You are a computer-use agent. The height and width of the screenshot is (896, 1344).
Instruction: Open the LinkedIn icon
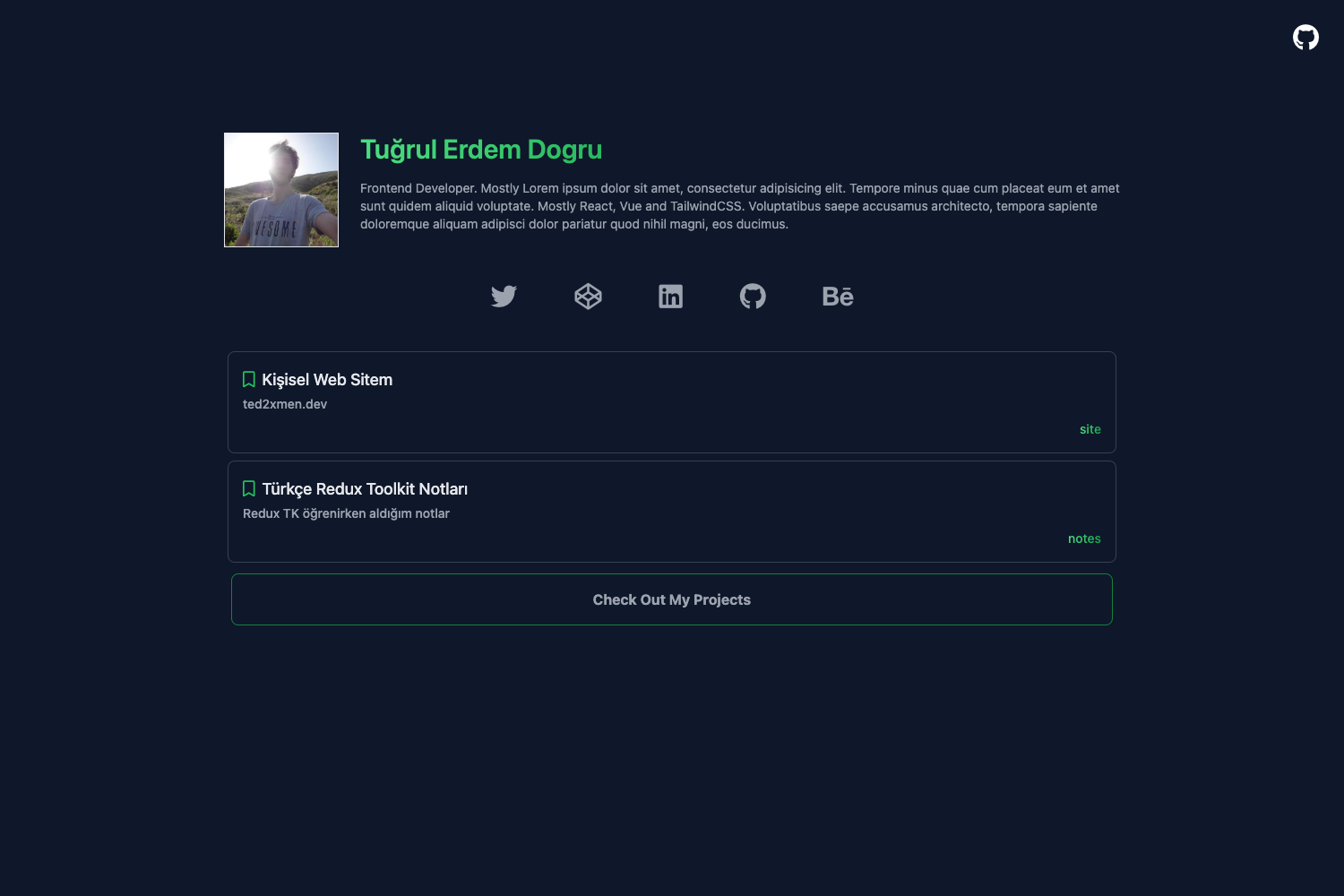pyautogui.click(x=671, y=296)
